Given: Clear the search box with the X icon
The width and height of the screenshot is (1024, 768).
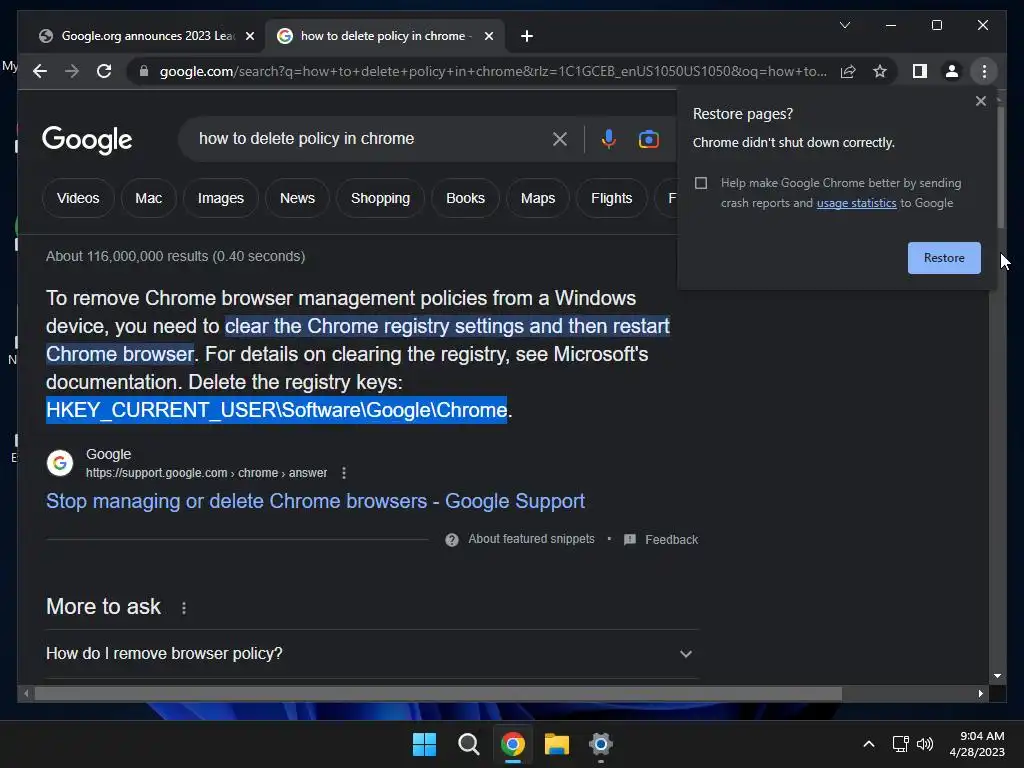Looking at the screenshot, I should pos(560,139).
